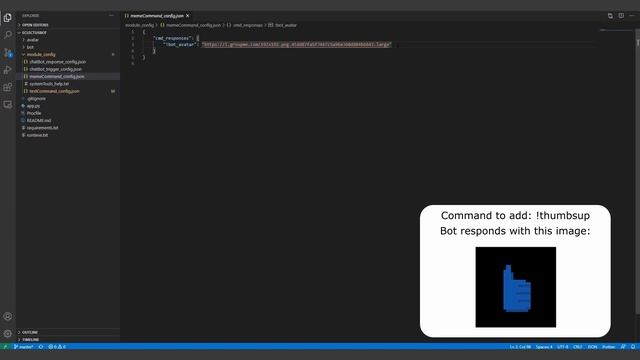Open errors and warnings status indicator
640x360 pixels.
pos(57,347)
